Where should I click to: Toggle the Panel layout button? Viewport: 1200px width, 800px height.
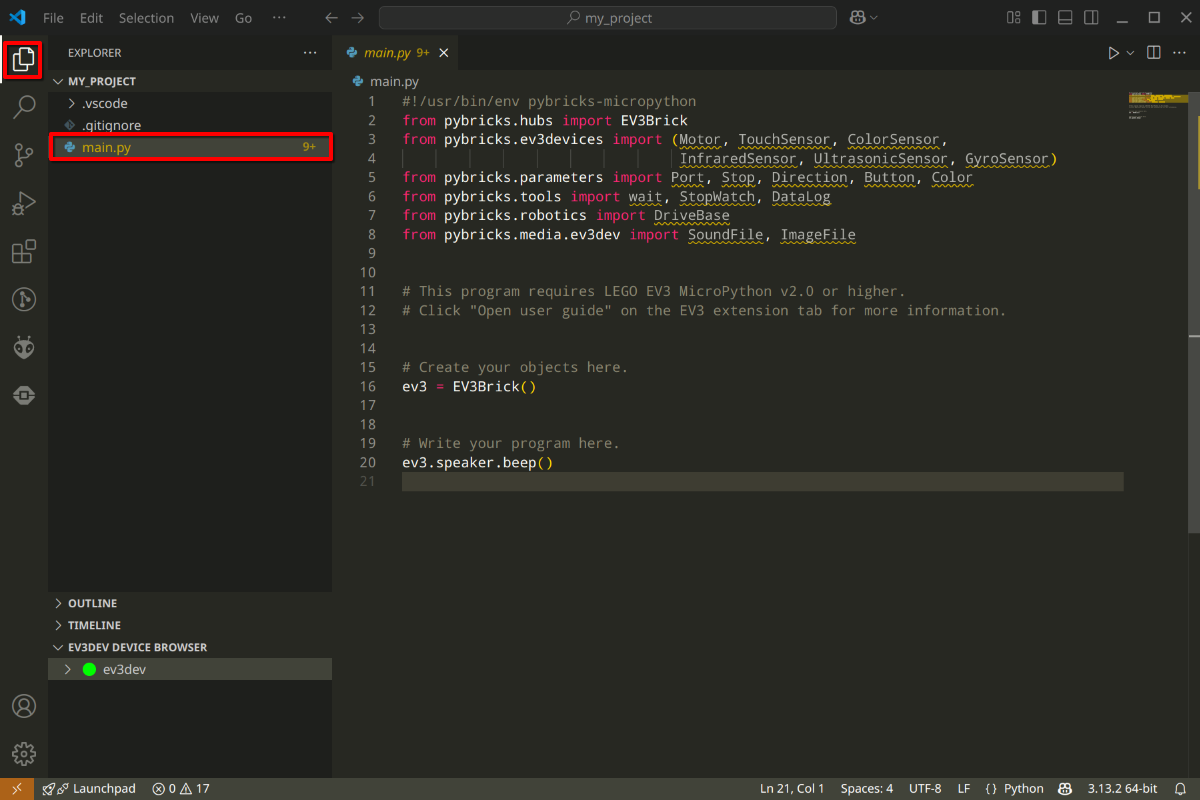pos(1066,18)
